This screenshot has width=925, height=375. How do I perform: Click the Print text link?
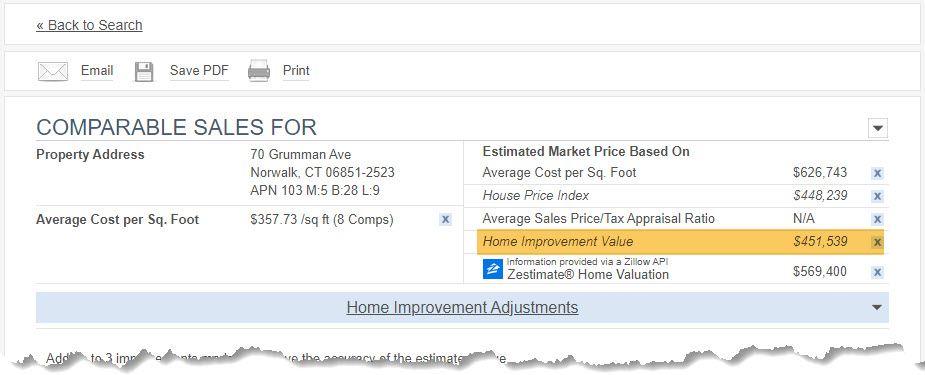pyautogui.click(x=296, y=71)
